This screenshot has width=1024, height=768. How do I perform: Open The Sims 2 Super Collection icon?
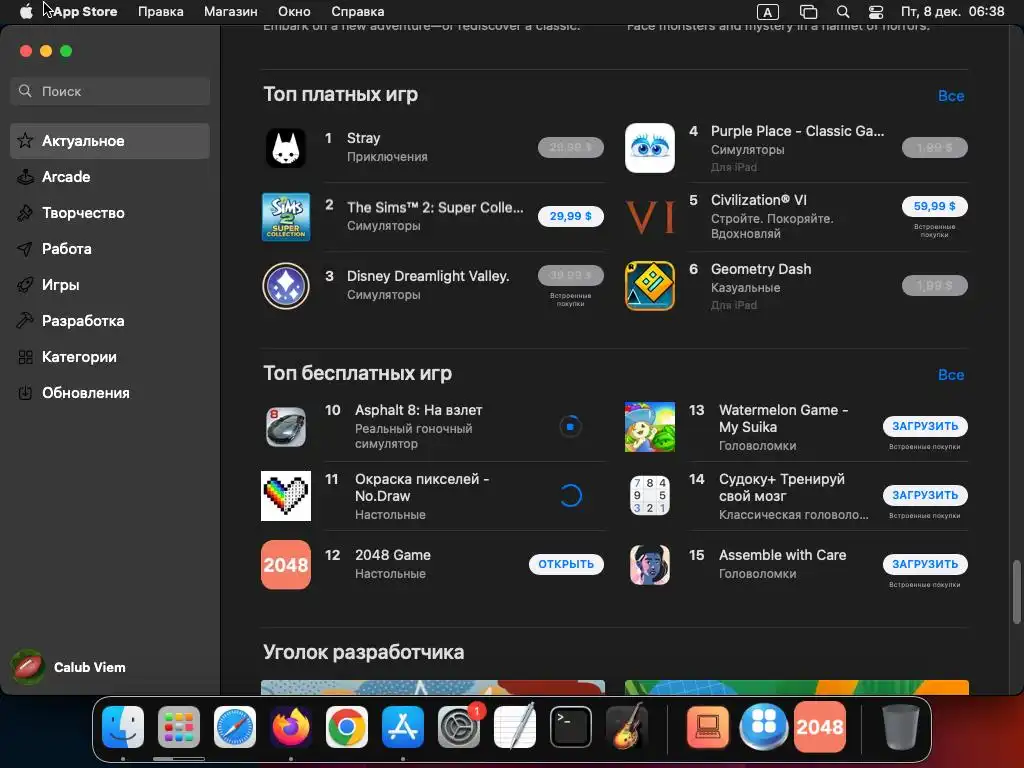tap(285, 217)
